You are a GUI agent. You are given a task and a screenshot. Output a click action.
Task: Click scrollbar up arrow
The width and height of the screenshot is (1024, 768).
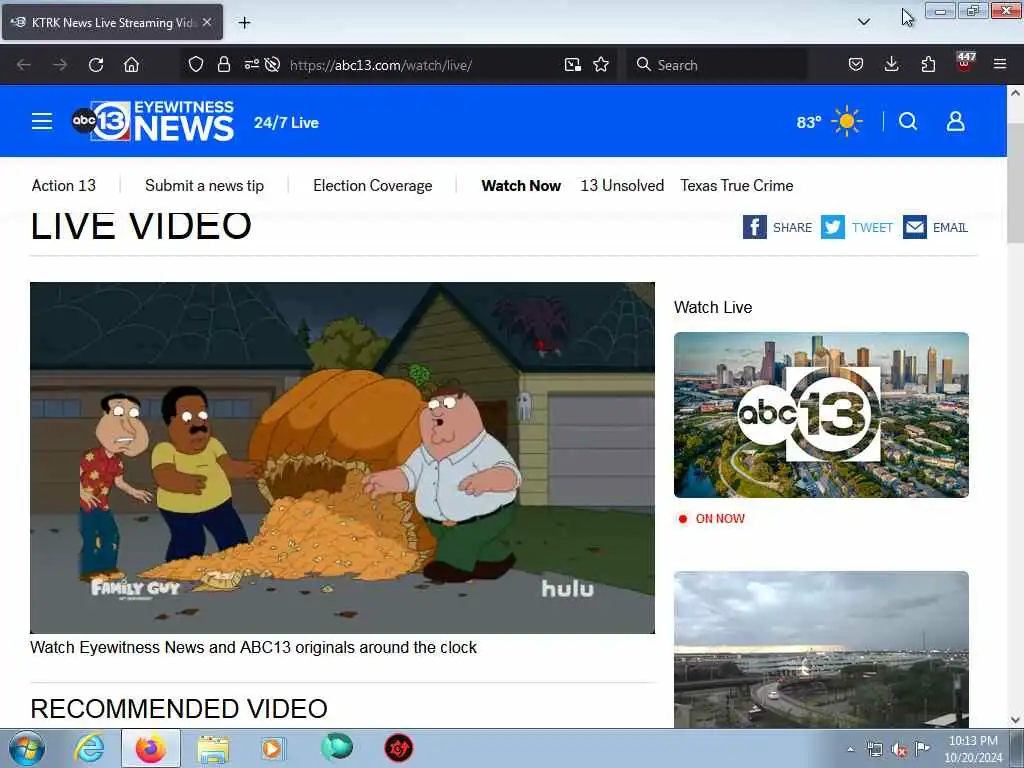1015,93
